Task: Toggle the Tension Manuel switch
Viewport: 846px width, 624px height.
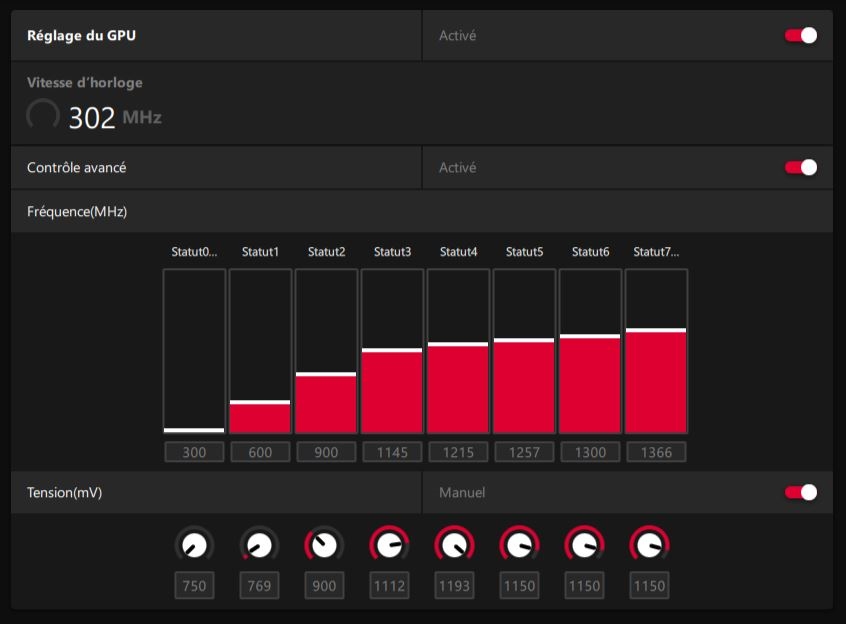Action: tap(800, 492)
